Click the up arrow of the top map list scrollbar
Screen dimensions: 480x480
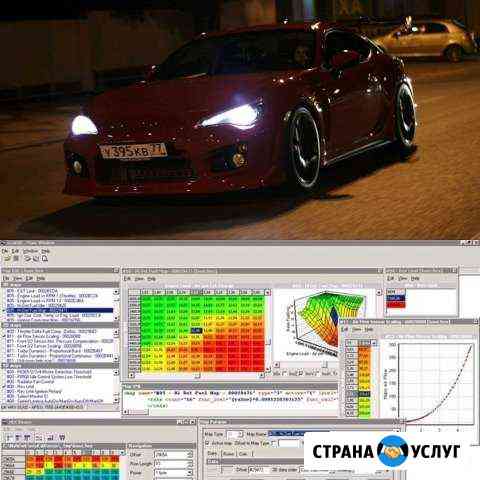click(116, 292)
